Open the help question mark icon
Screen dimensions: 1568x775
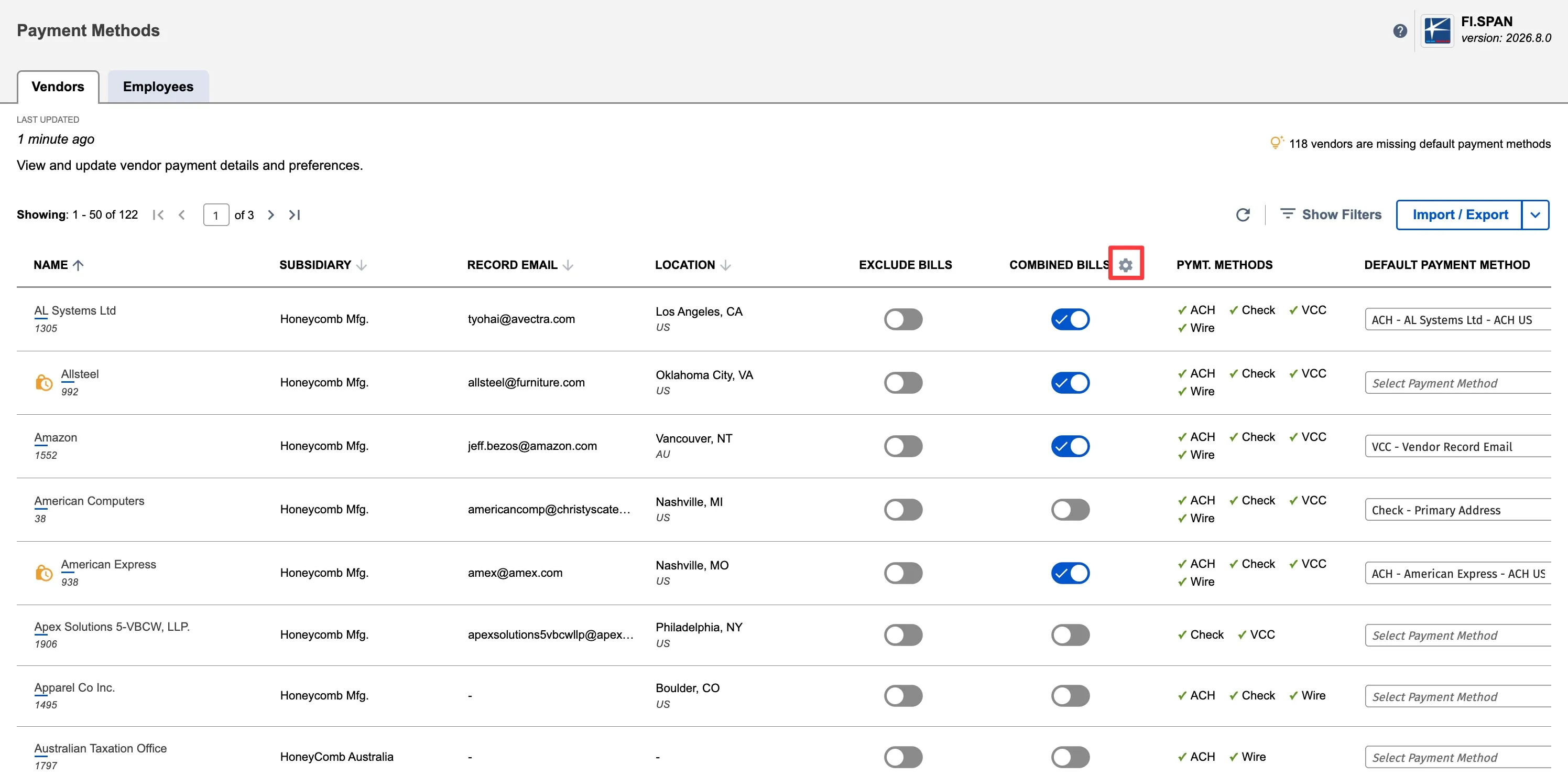[1399, 30]
